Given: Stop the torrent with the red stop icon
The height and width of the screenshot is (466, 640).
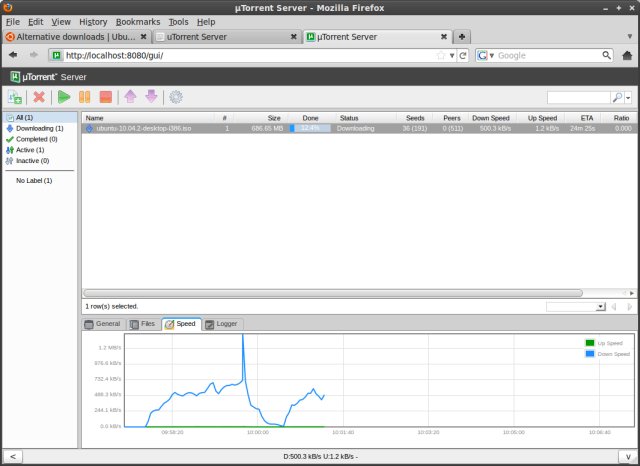Looking at the screenshot, I should (105, 97).
